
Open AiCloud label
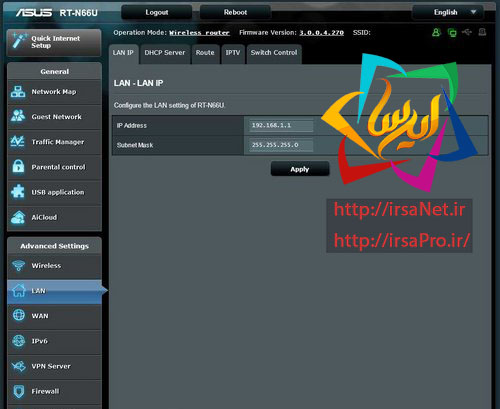[x=44, y=217]
